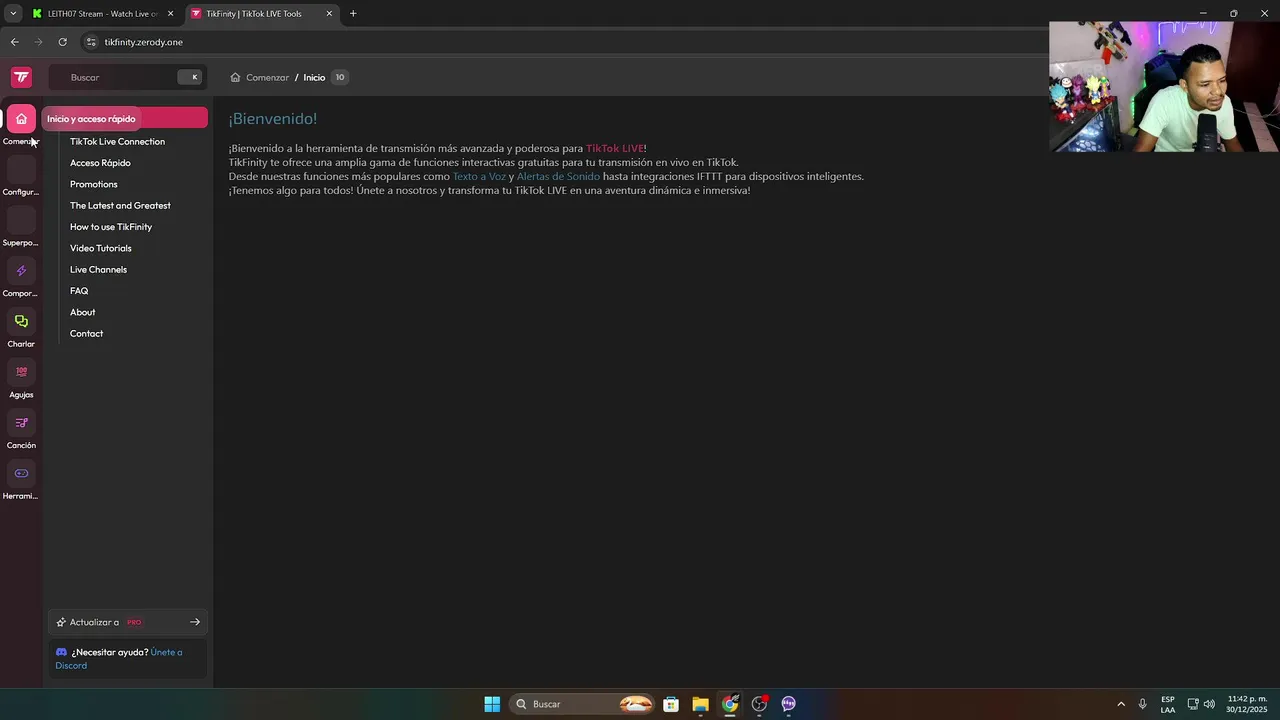The width and height of the screenshot is (1280, 720).
Task: Click Chrome icon in taskbar
Action: click(x=730, y=704)
